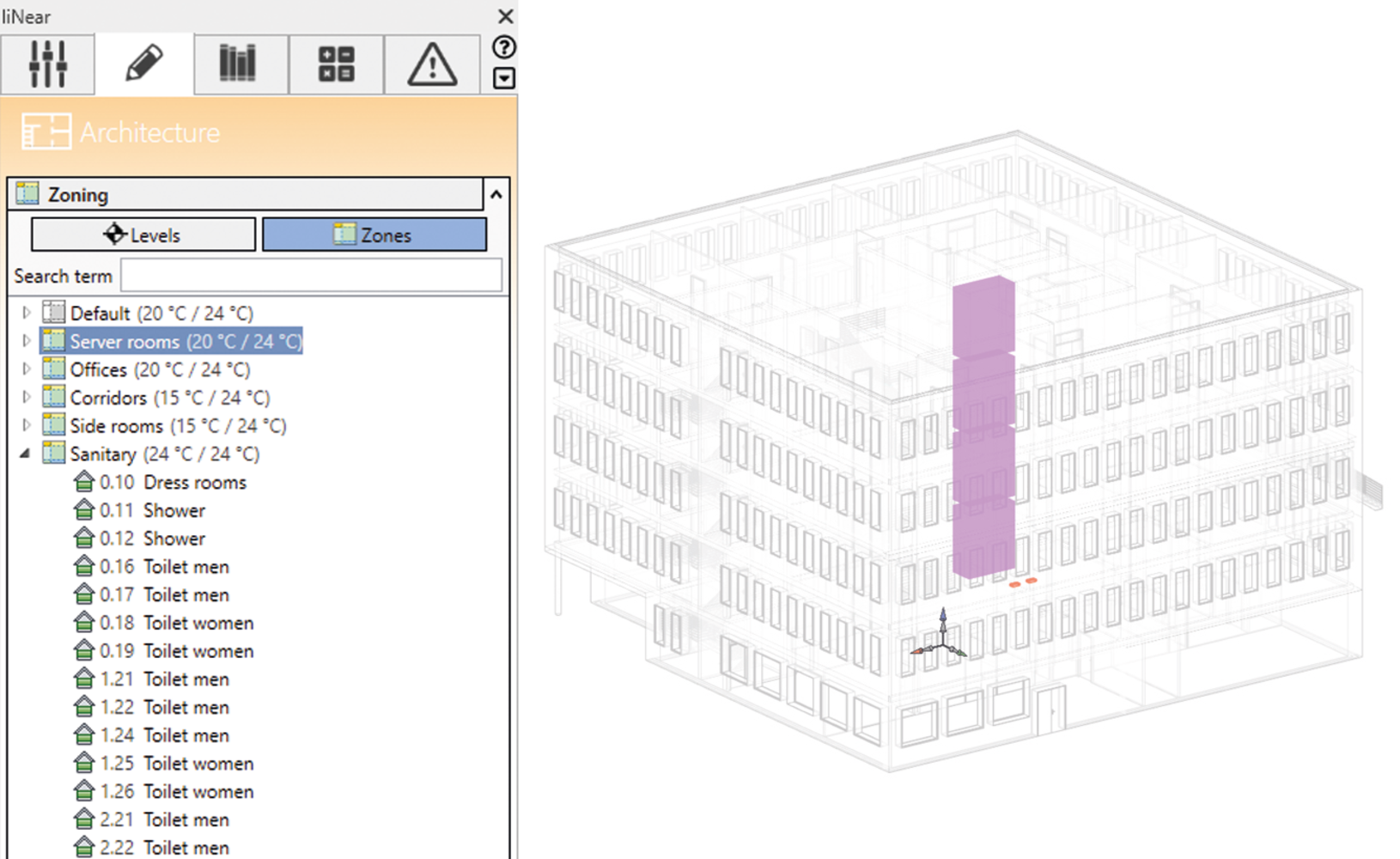Expand the Corridors zone node

click(x=26, y=398)
